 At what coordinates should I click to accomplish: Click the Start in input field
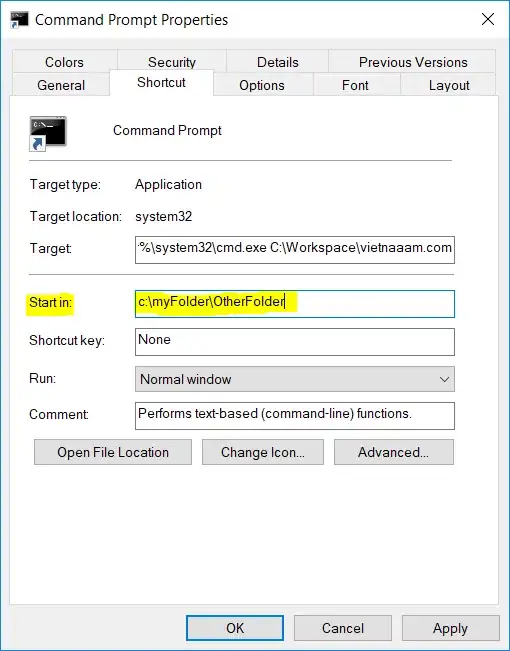(x=295, y=304)
